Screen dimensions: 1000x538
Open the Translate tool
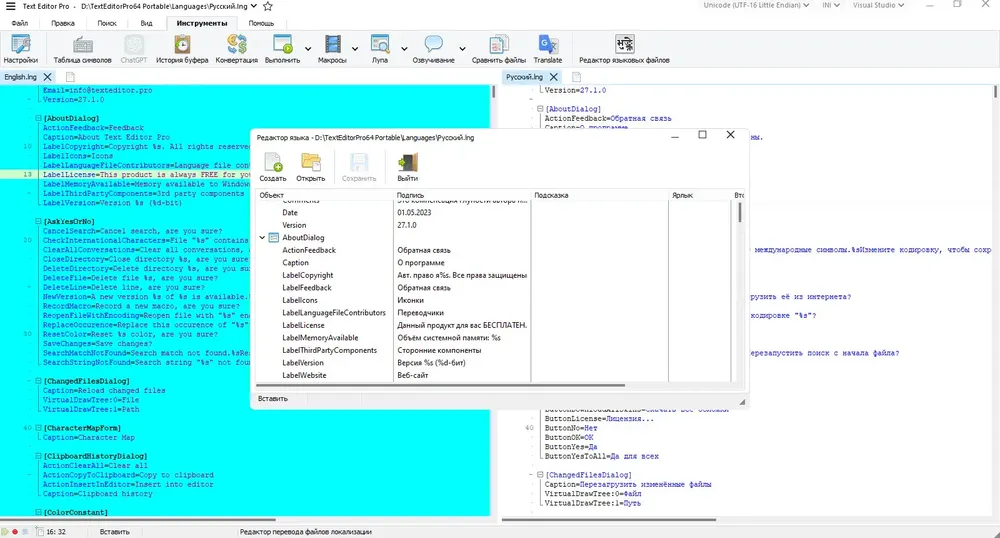(x=548, y=49)
